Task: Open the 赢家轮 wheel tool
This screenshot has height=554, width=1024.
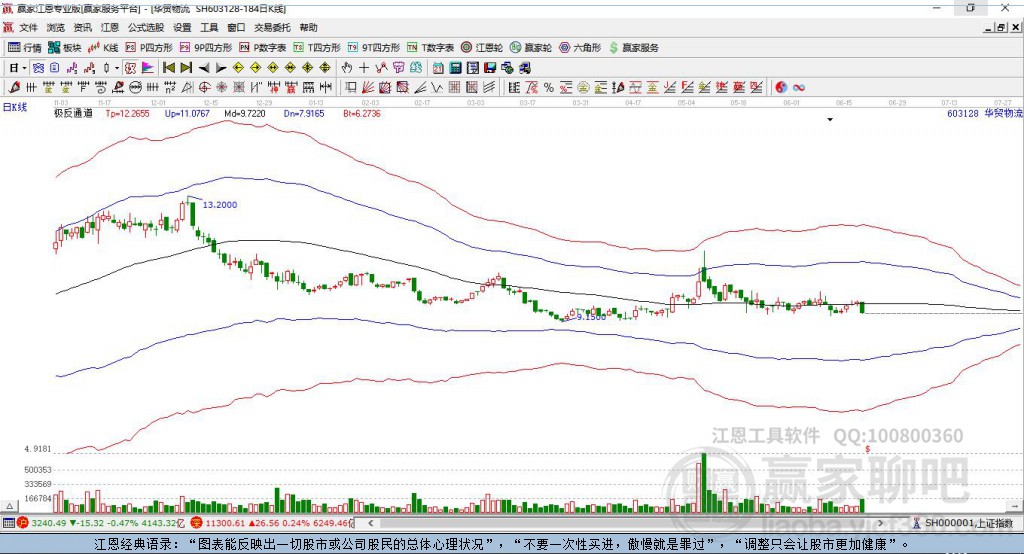Action: (x=531, y=48)
